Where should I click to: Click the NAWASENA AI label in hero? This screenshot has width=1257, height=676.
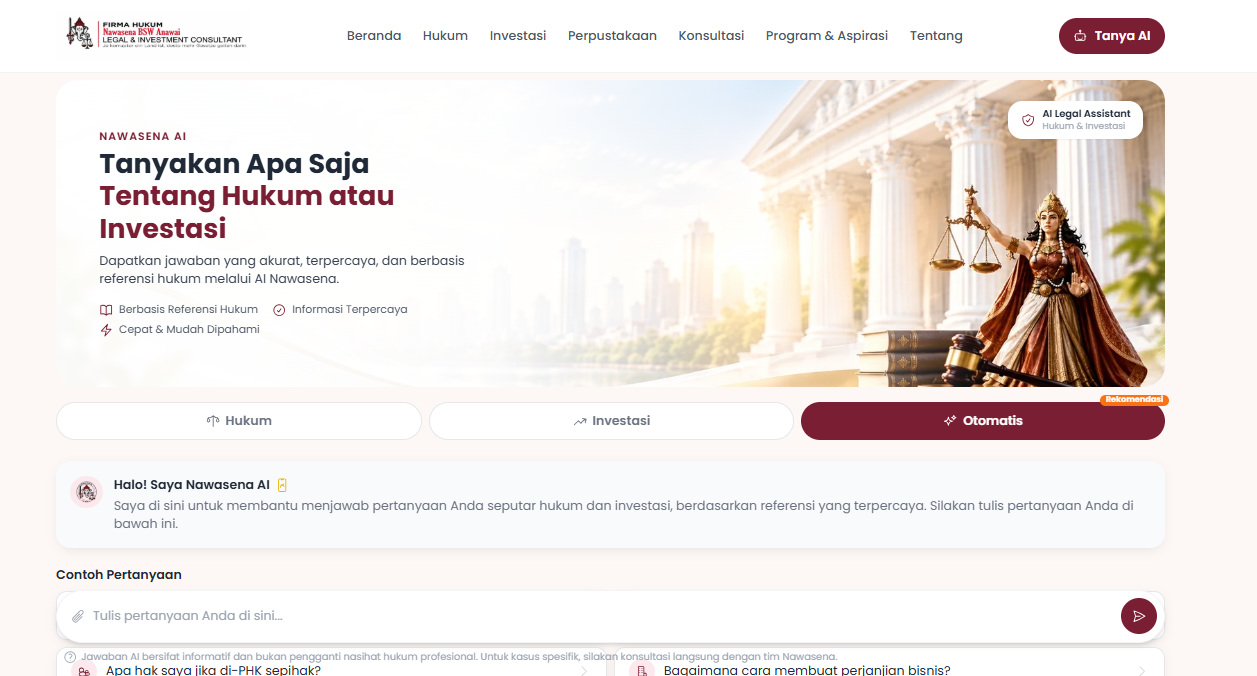point(143,136)
